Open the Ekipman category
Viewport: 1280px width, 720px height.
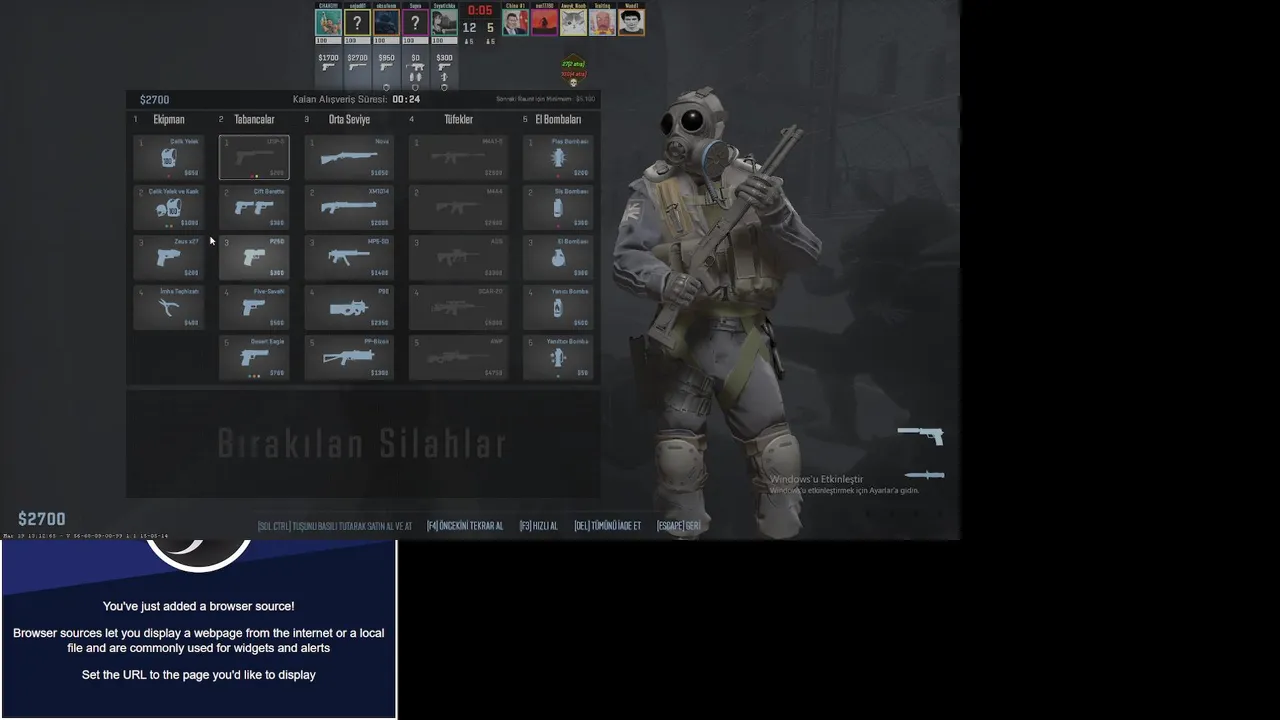(169, 120)
